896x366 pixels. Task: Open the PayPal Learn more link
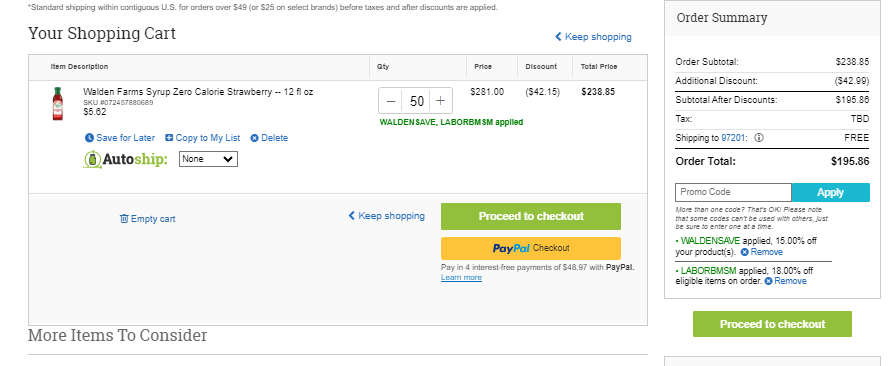click(x=461, y=277)
